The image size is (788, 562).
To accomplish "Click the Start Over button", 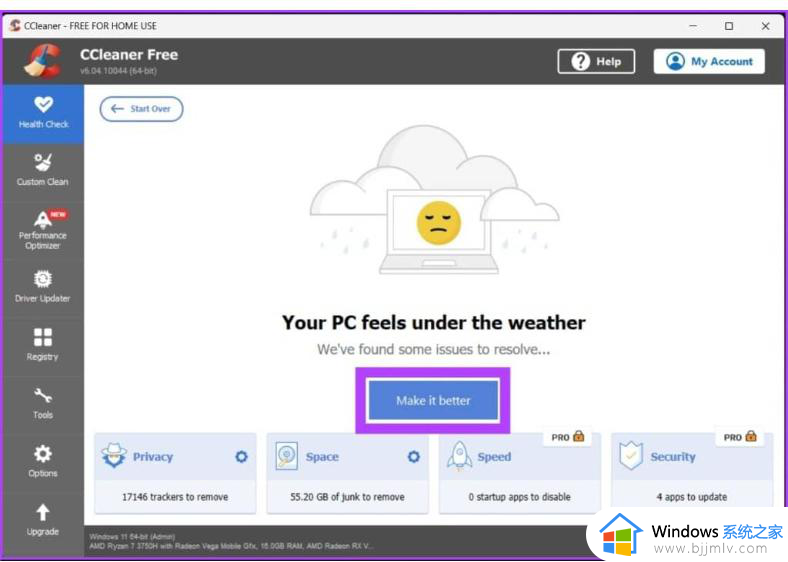I will tap(141, 109).
